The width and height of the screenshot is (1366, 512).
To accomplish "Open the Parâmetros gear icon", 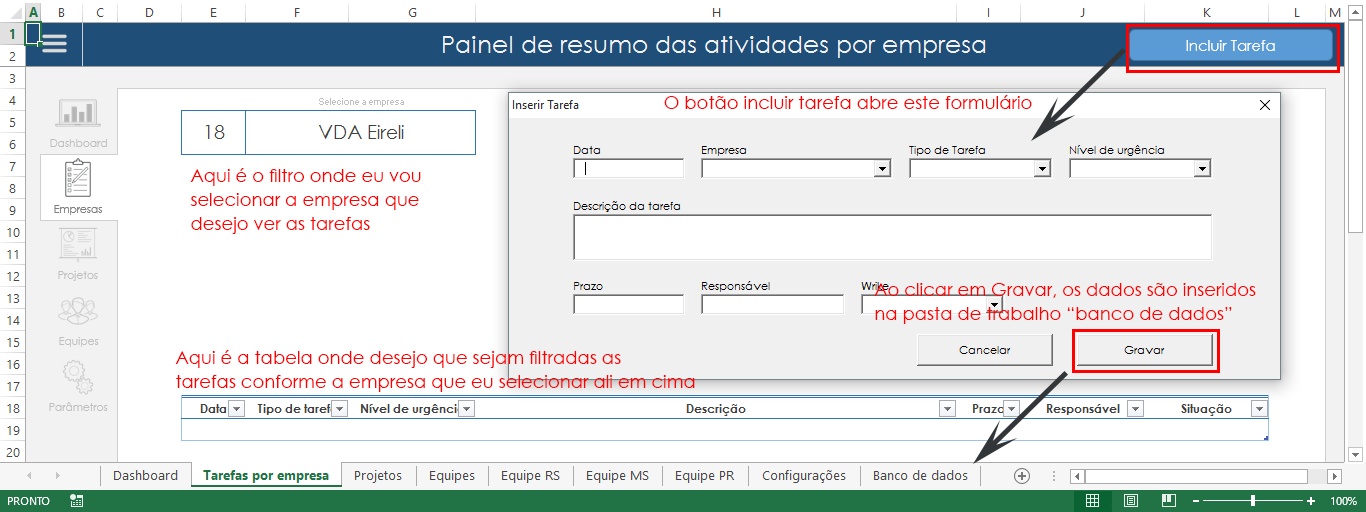I will 78,376.
